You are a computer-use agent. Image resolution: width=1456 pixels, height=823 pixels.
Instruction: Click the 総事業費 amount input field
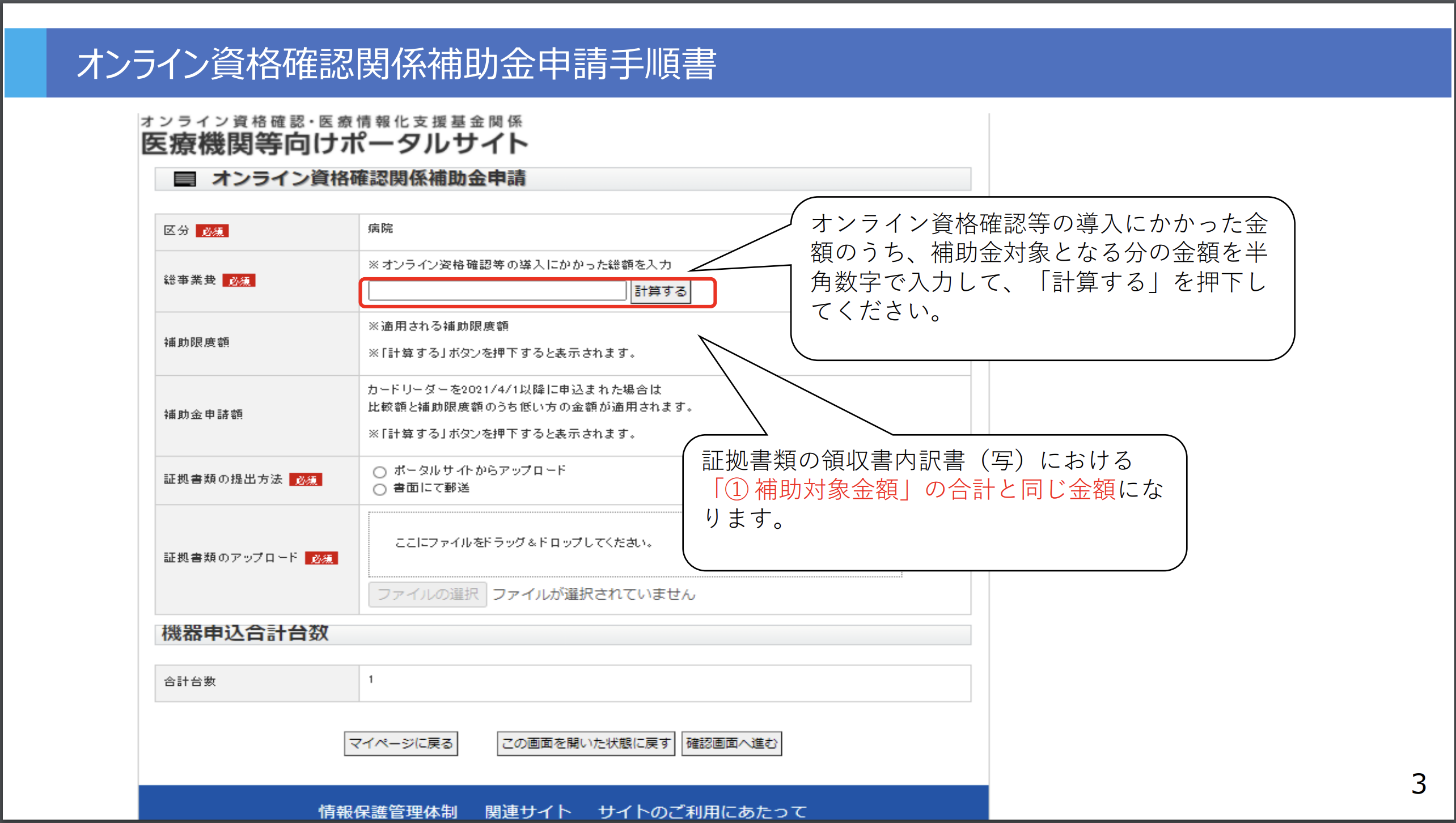[x=497, y=291]
